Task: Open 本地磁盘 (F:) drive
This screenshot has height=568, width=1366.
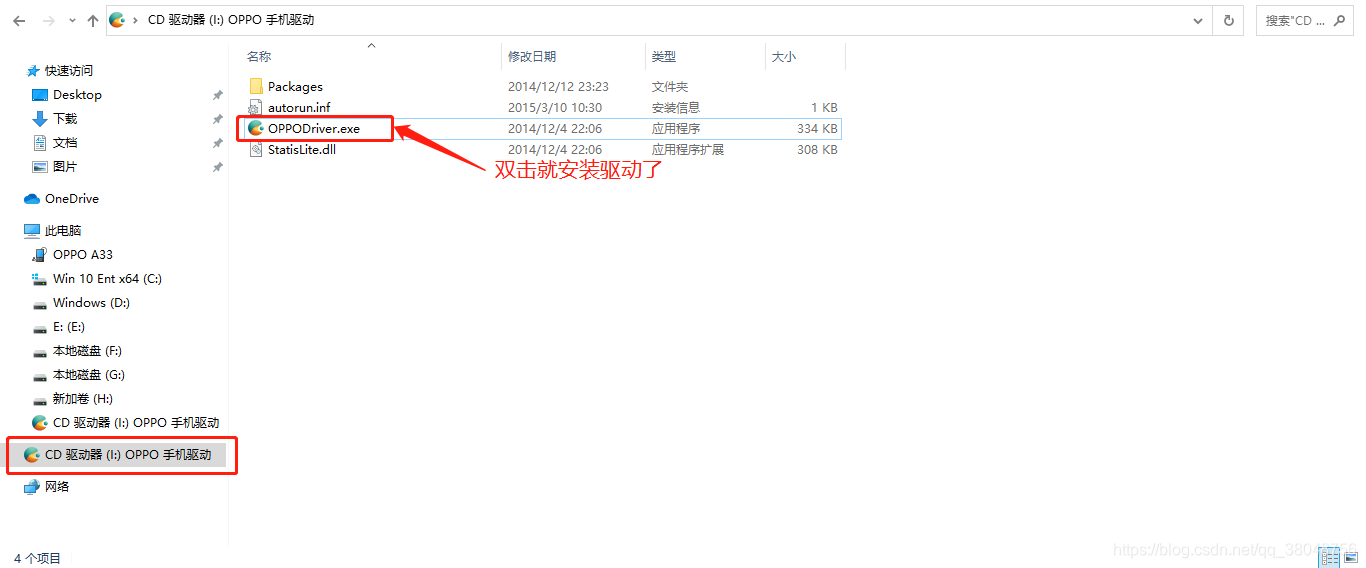Action: 87,351
